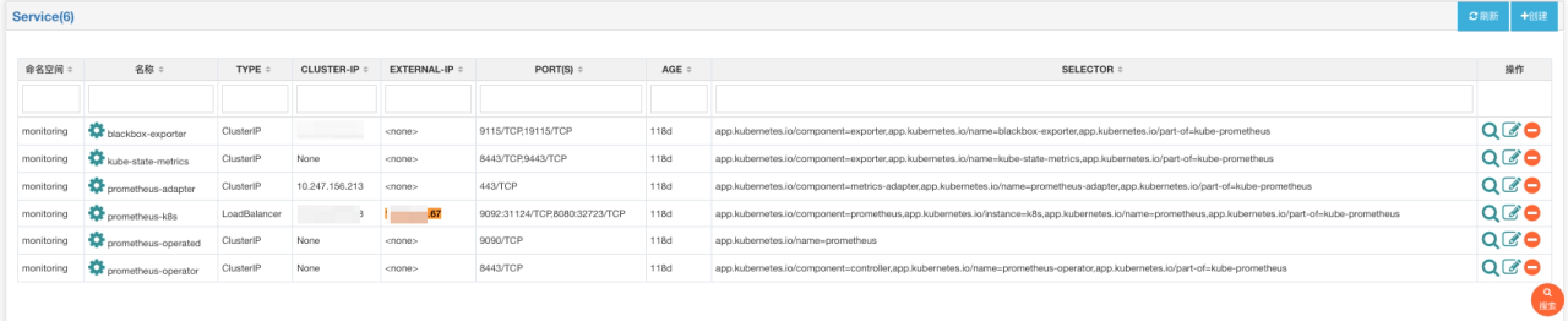View details of prometheus-k8s service

1490,213
